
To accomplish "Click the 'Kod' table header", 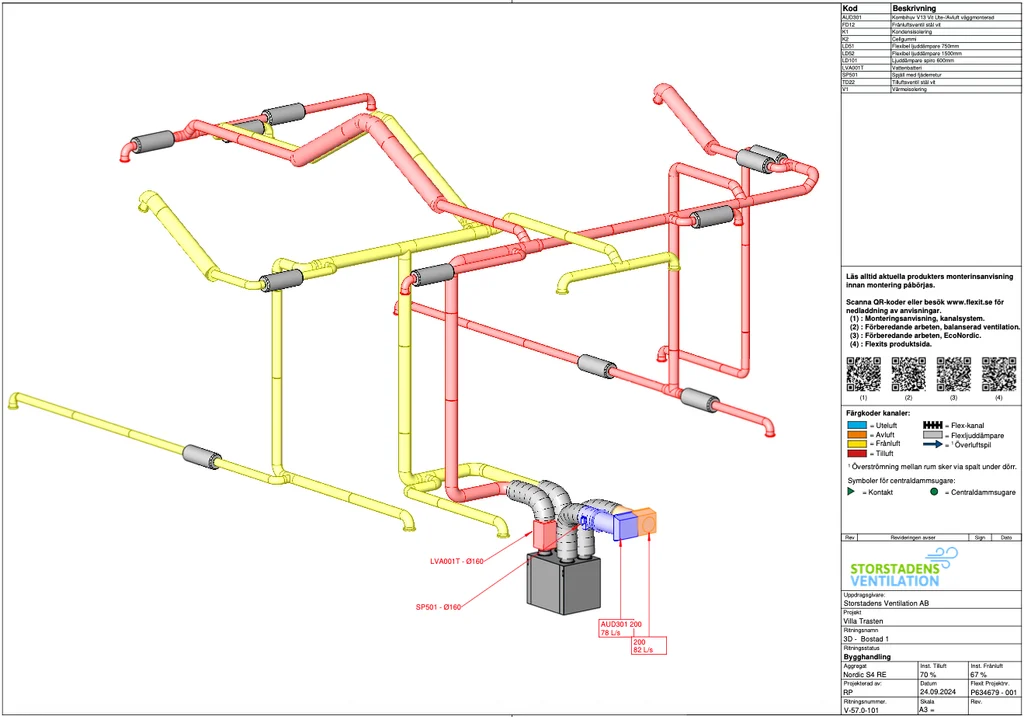I will (x=850, y=8).
